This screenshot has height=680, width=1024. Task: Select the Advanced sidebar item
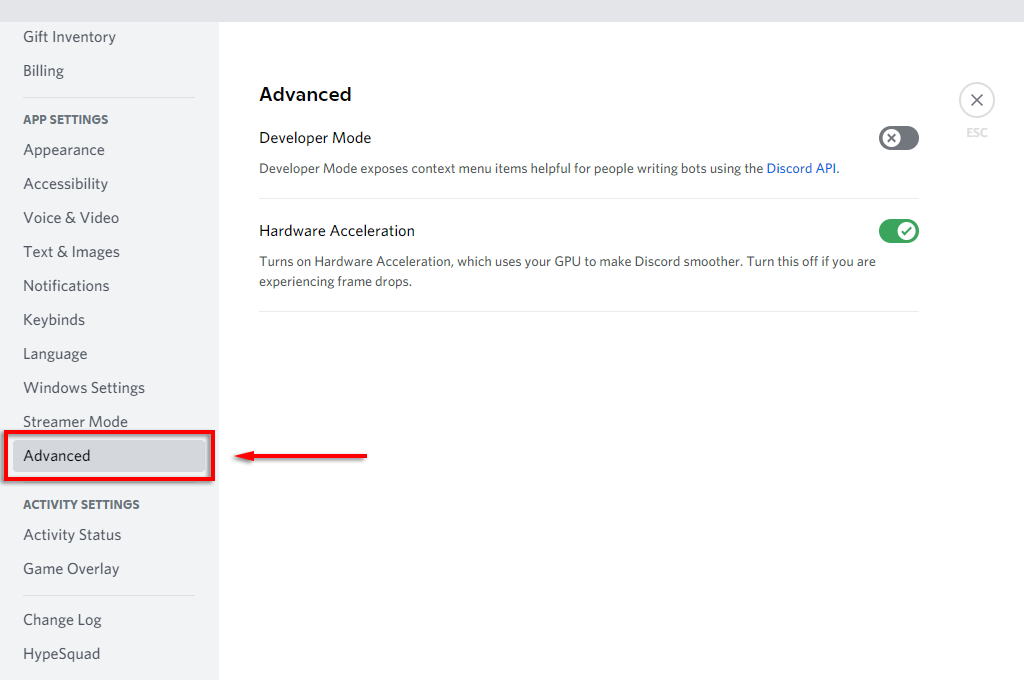57,456
